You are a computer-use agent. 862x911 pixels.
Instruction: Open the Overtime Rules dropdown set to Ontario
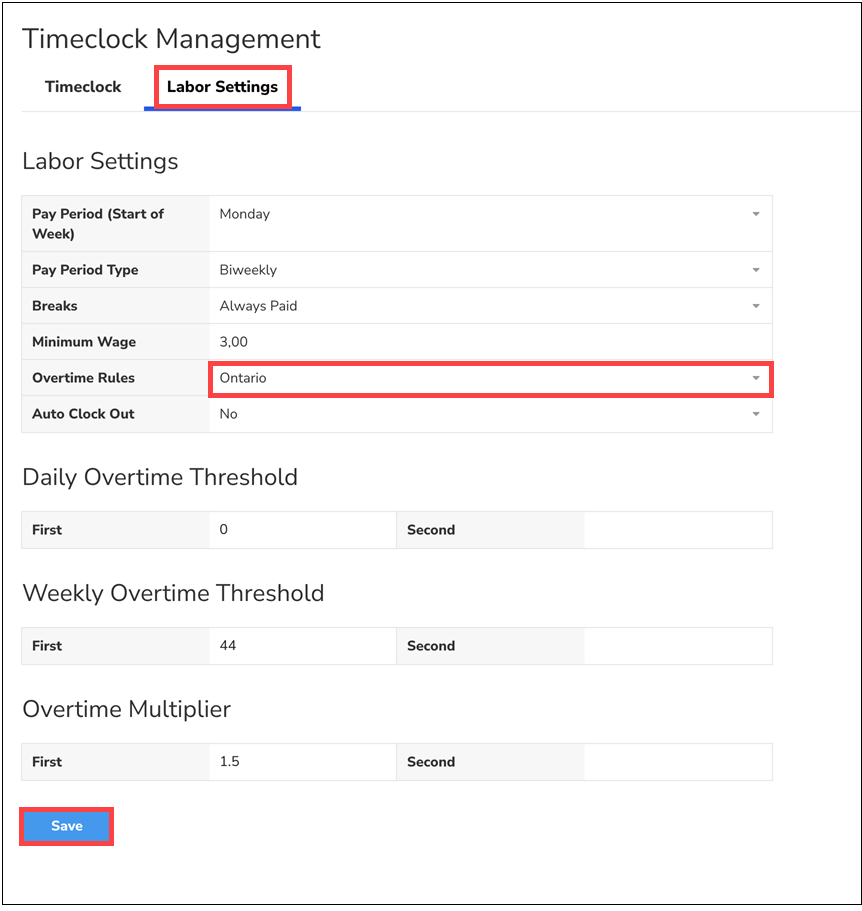coord(490,379)
